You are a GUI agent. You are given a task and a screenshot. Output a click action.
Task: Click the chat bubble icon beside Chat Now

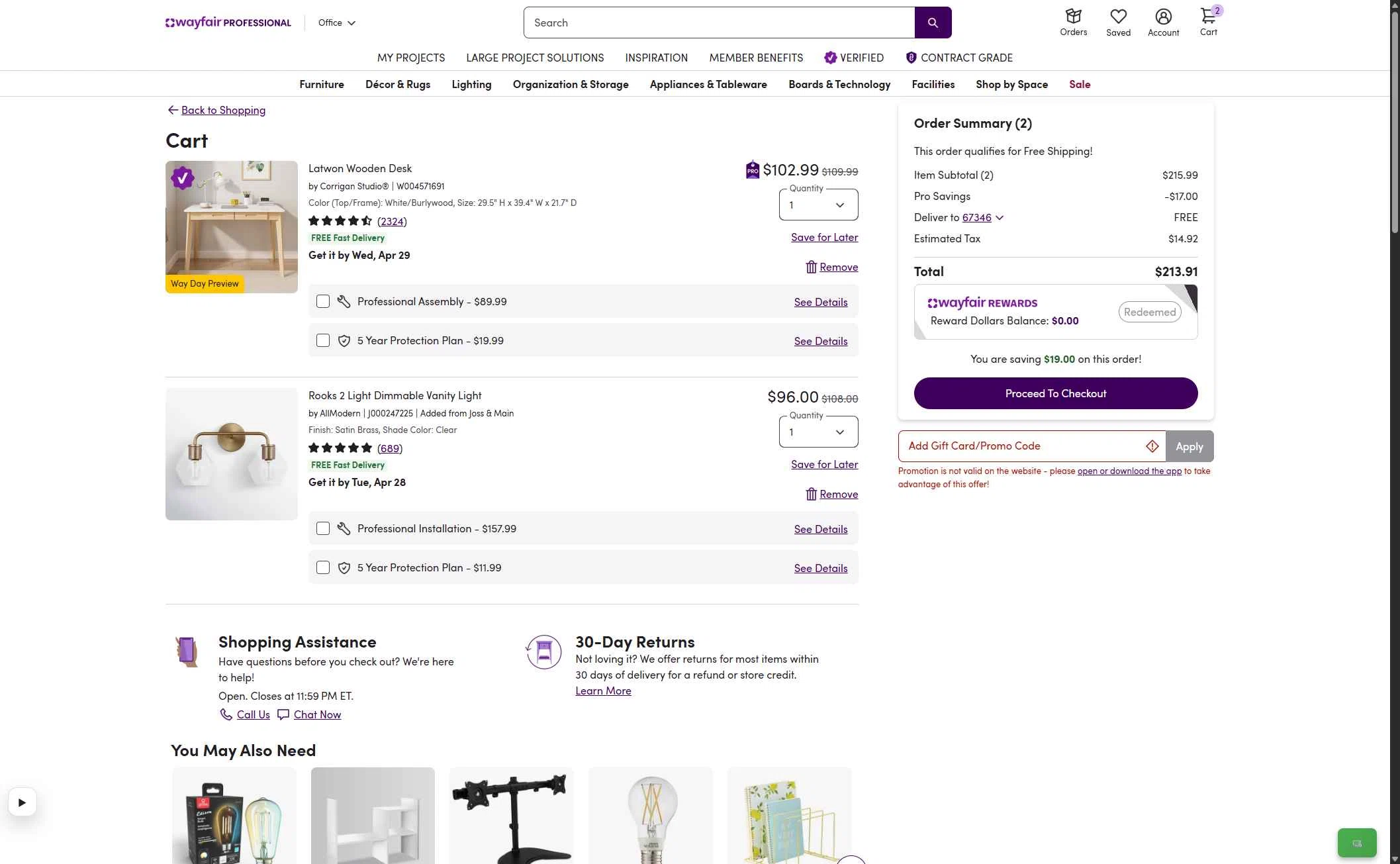283,714
